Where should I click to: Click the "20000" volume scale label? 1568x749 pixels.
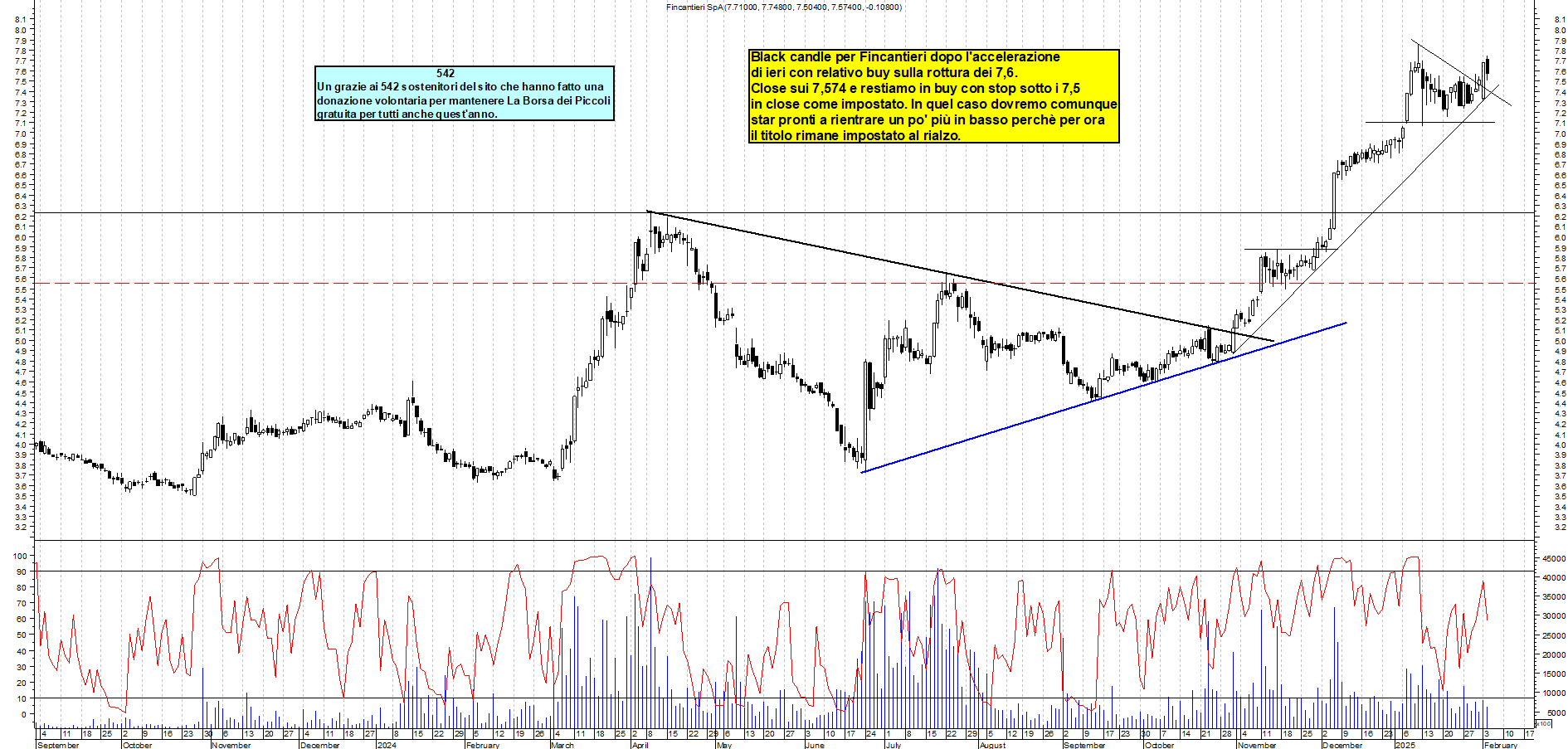coord(1554,655)
